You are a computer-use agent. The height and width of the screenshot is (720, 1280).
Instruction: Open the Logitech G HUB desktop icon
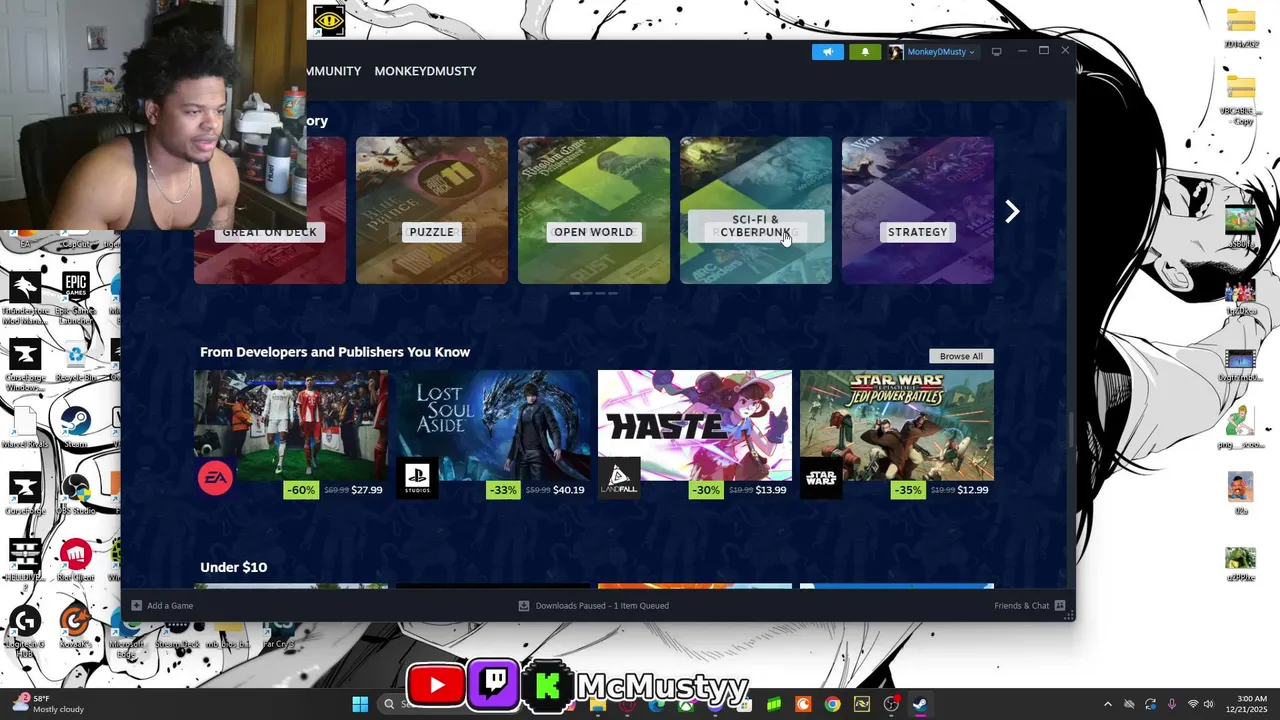coord(25,628)
